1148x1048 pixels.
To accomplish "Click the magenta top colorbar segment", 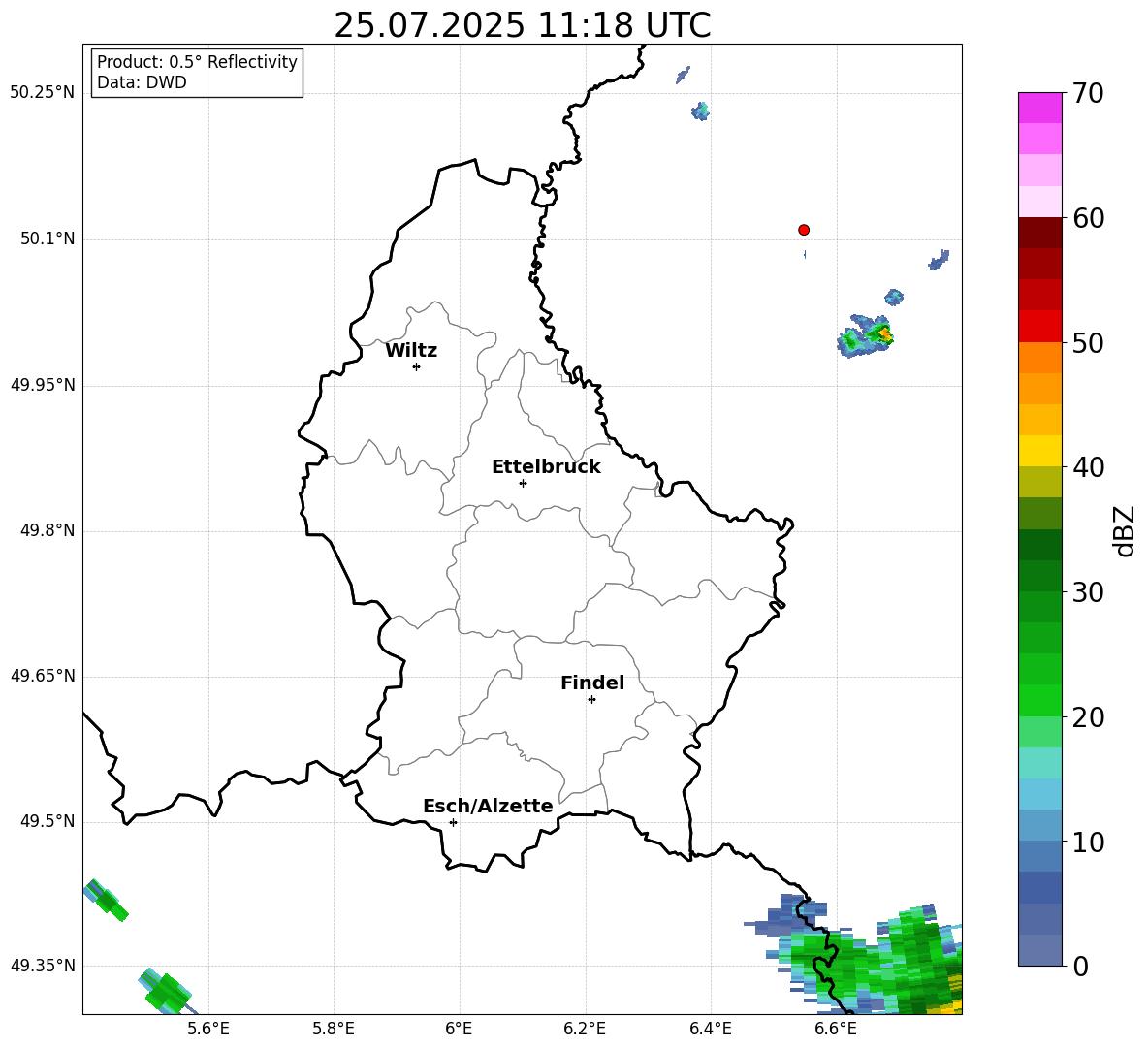I will (x=1039, y=108).
